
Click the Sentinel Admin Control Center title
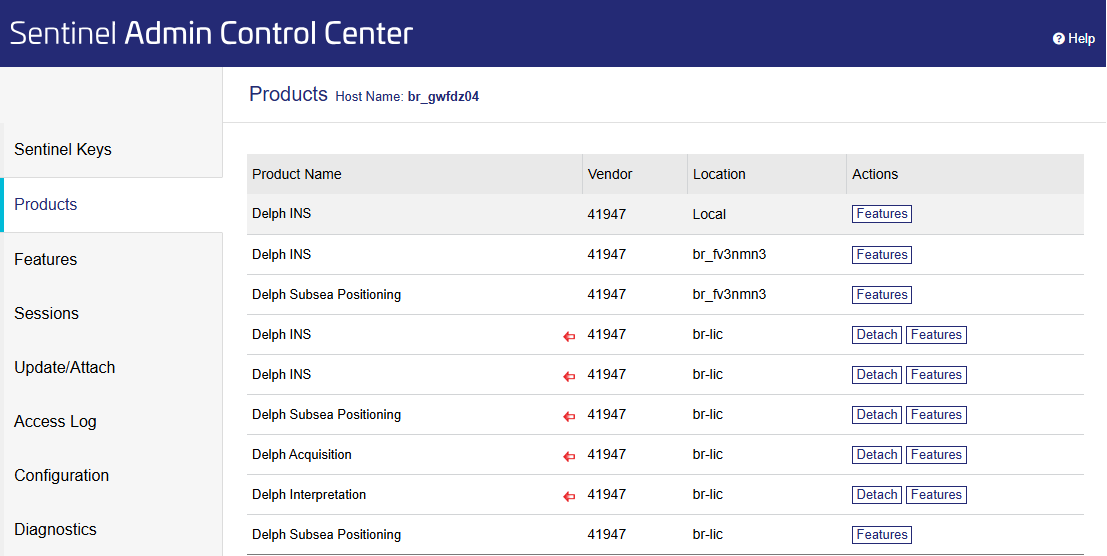tap(211, 33)
